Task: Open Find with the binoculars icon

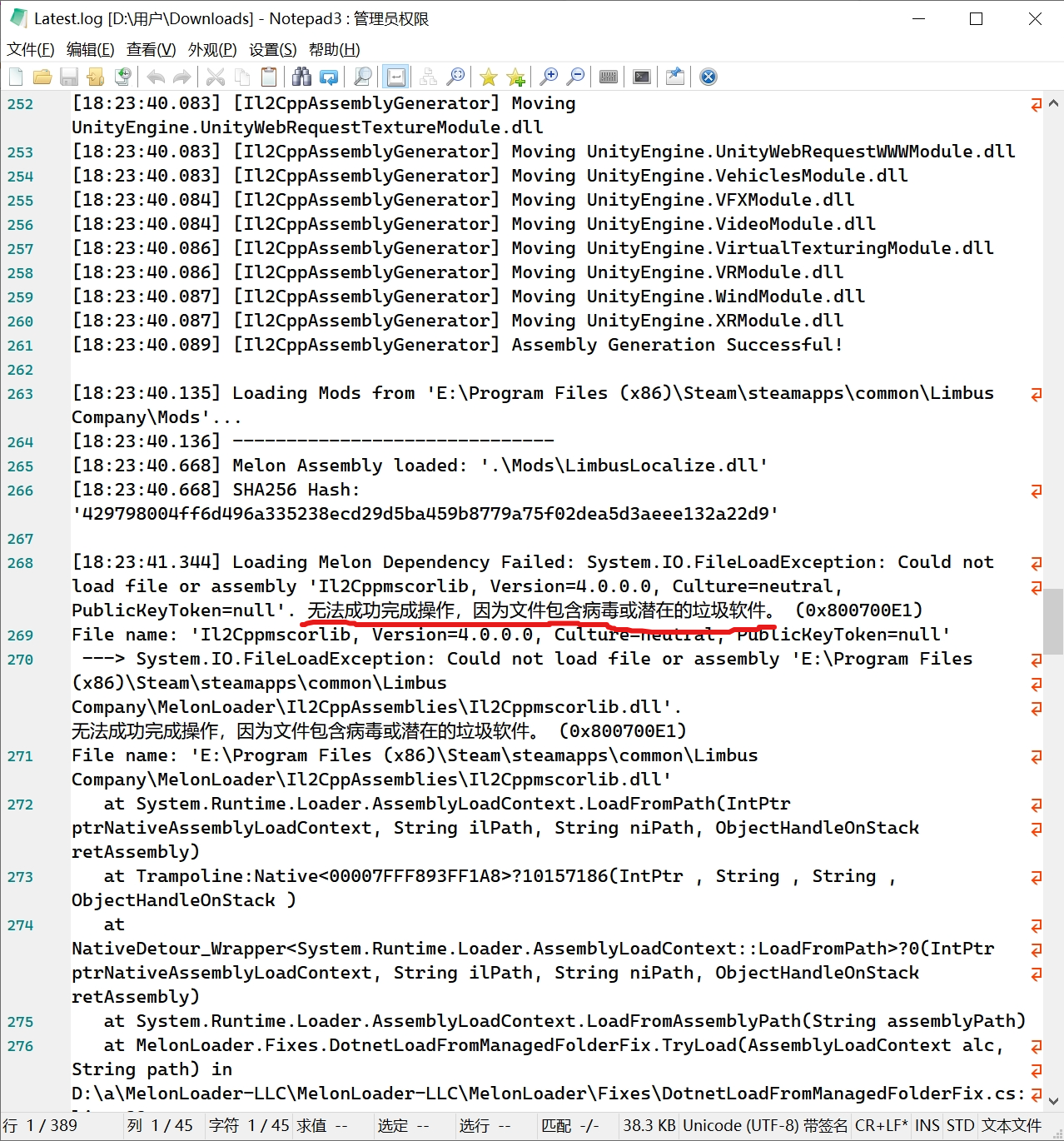Action: (301, 77)
